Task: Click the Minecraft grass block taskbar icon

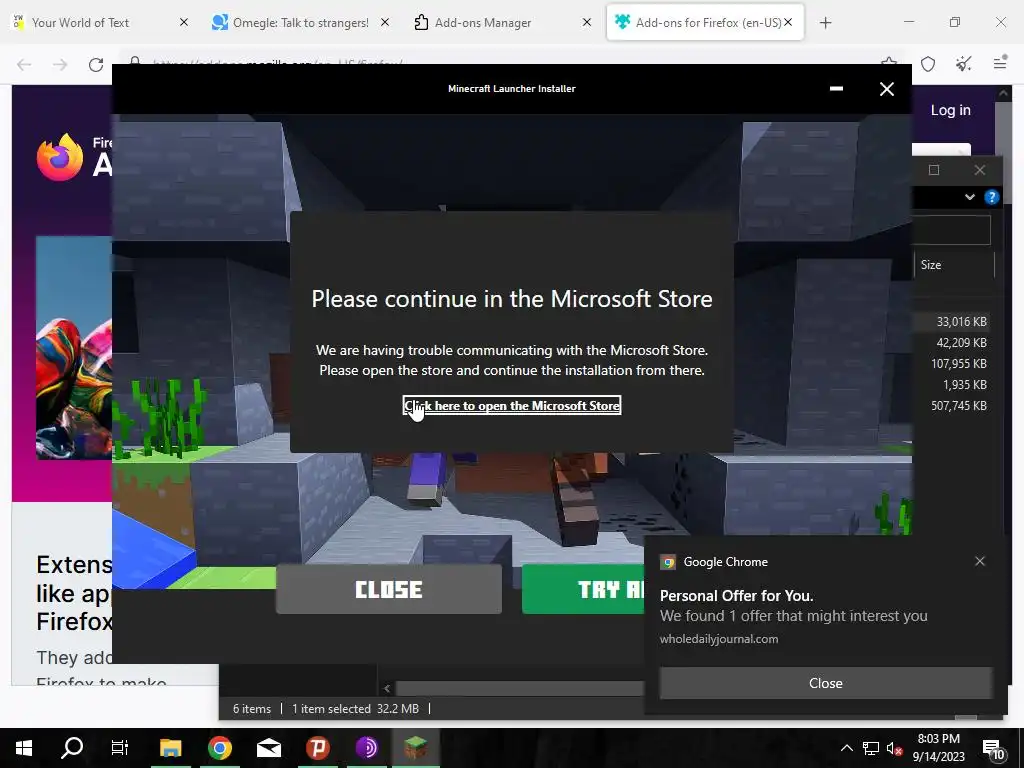Action: pos(415,748)
